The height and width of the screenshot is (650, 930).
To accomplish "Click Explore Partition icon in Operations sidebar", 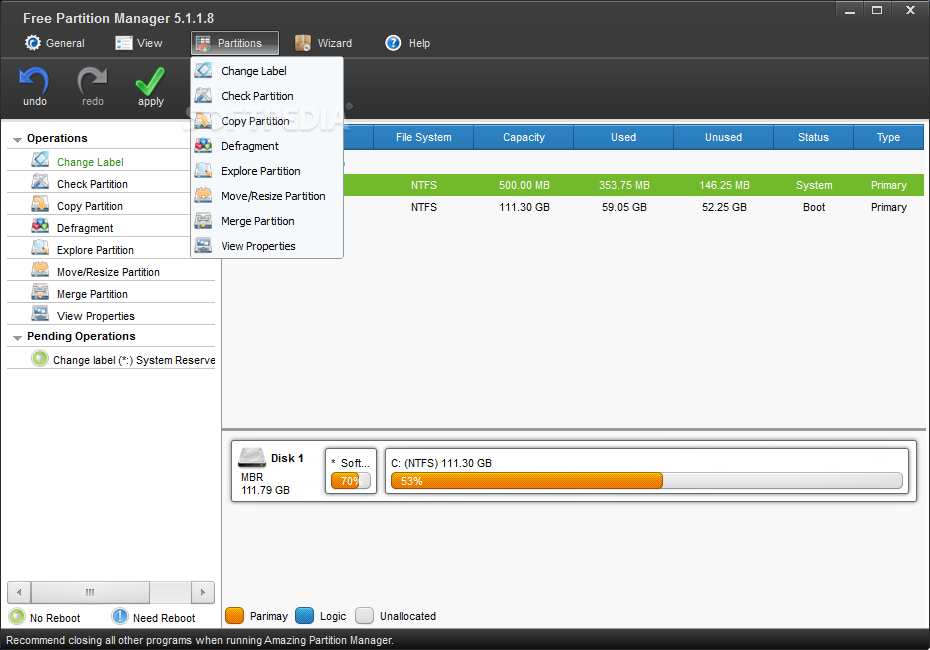I will 40,248.
